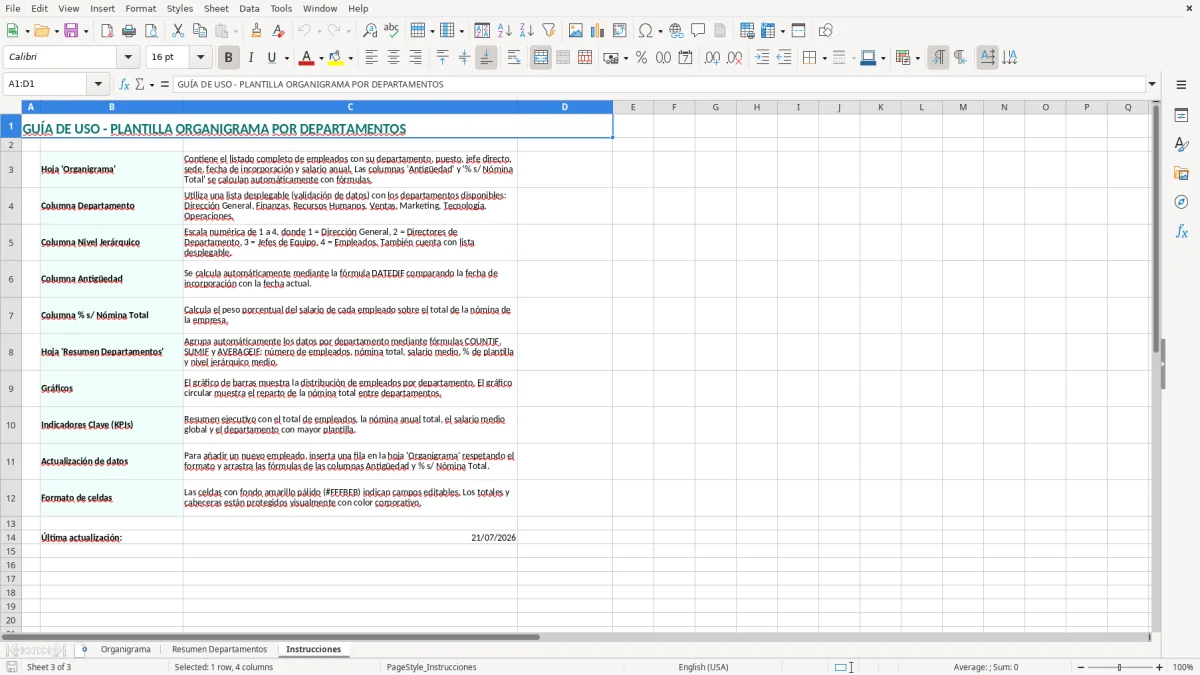Open the Sheet menu
The height and width of the screenshot is (675, 1200).
(216, 8)
